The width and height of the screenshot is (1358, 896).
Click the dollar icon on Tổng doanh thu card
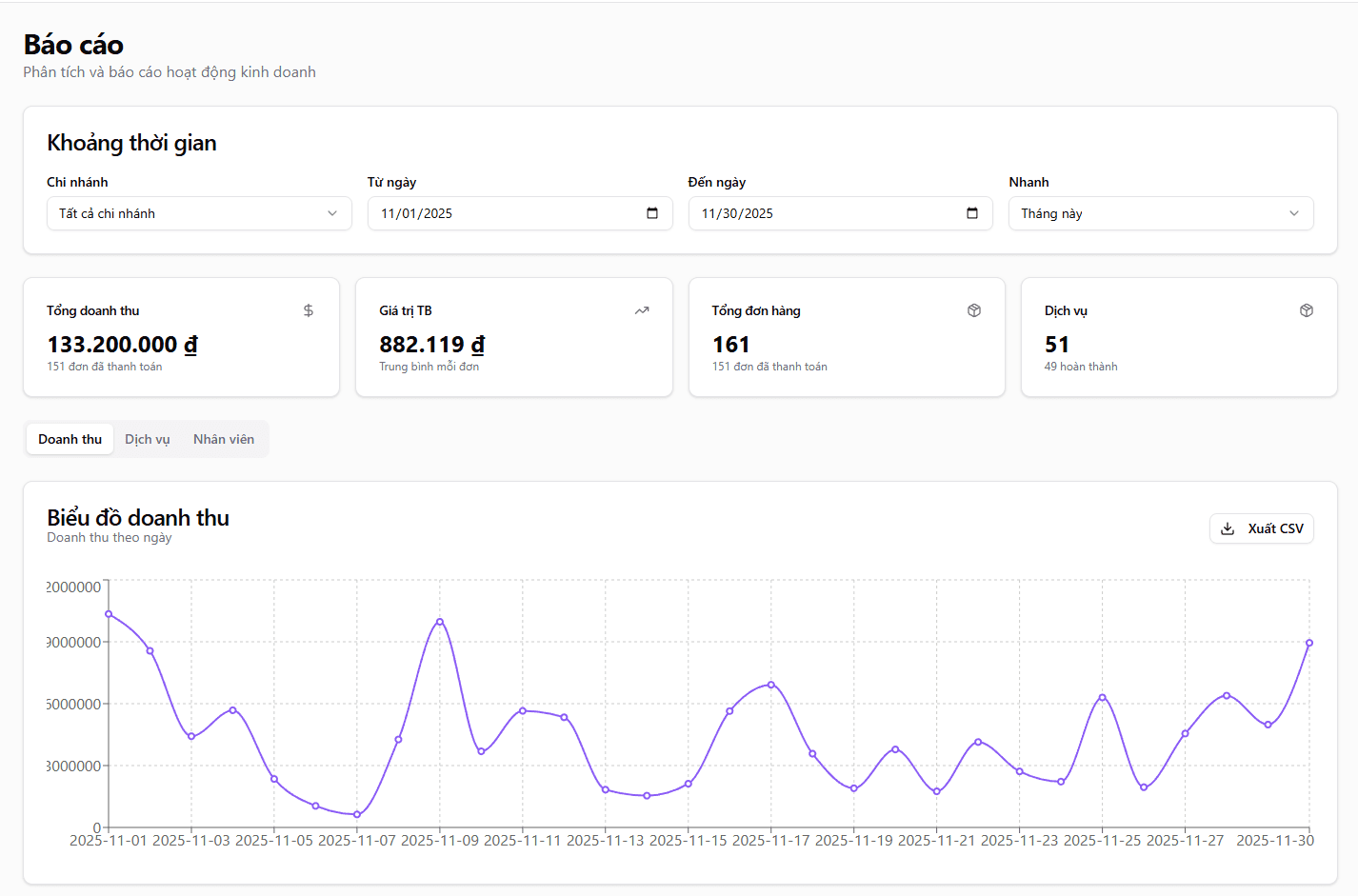coord(308,309)
